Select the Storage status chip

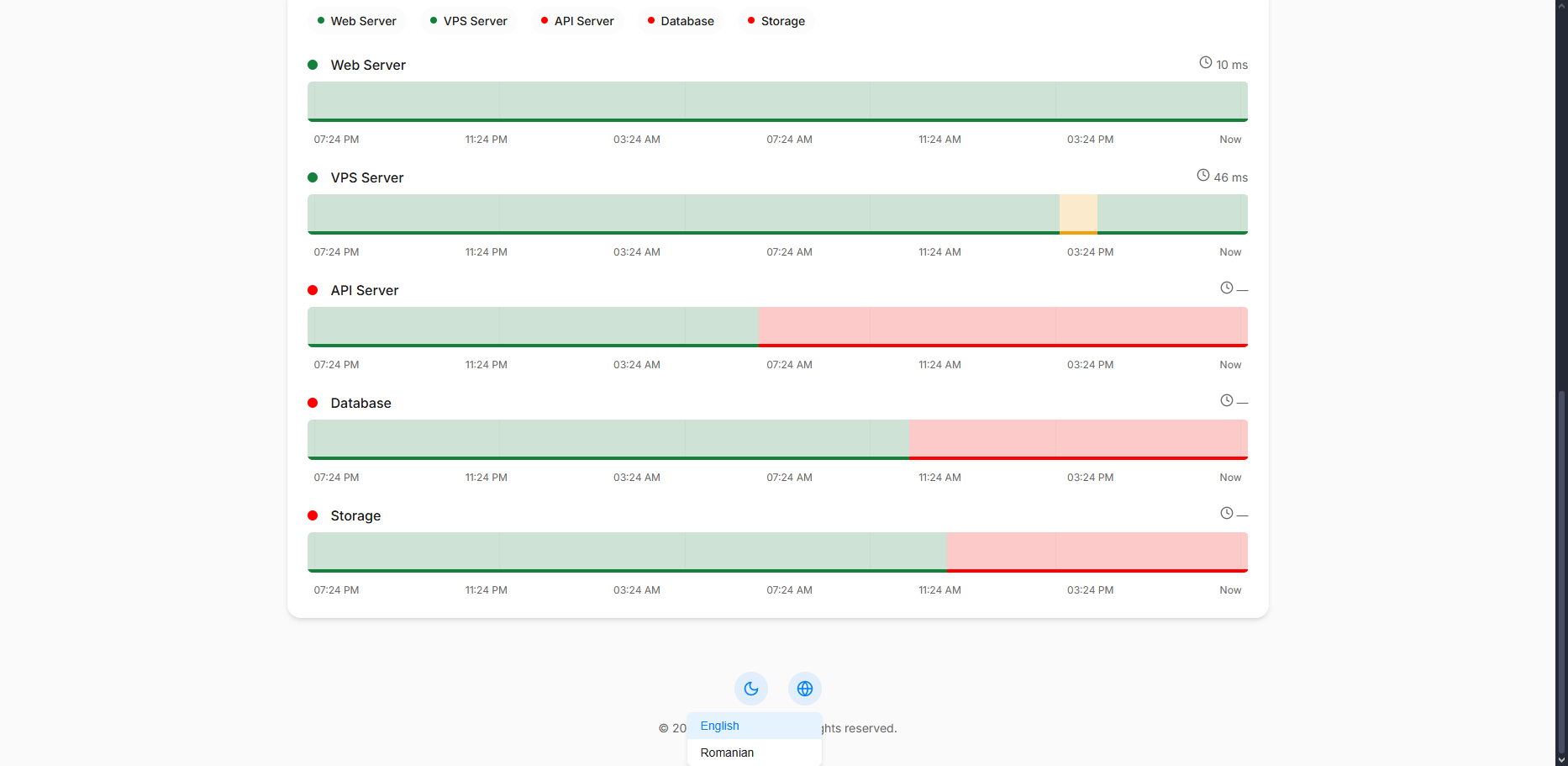tap(776, 21)
